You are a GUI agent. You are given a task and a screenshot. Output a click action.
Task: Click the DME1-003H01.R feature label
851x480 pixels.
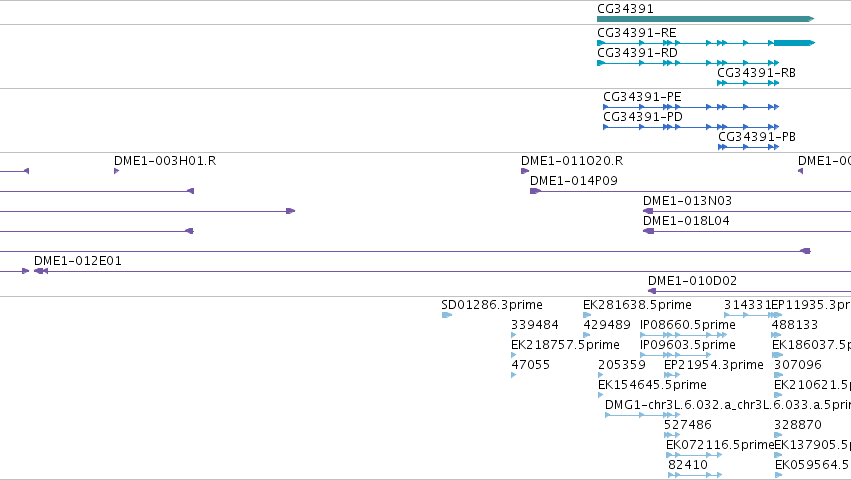point(165,161)
